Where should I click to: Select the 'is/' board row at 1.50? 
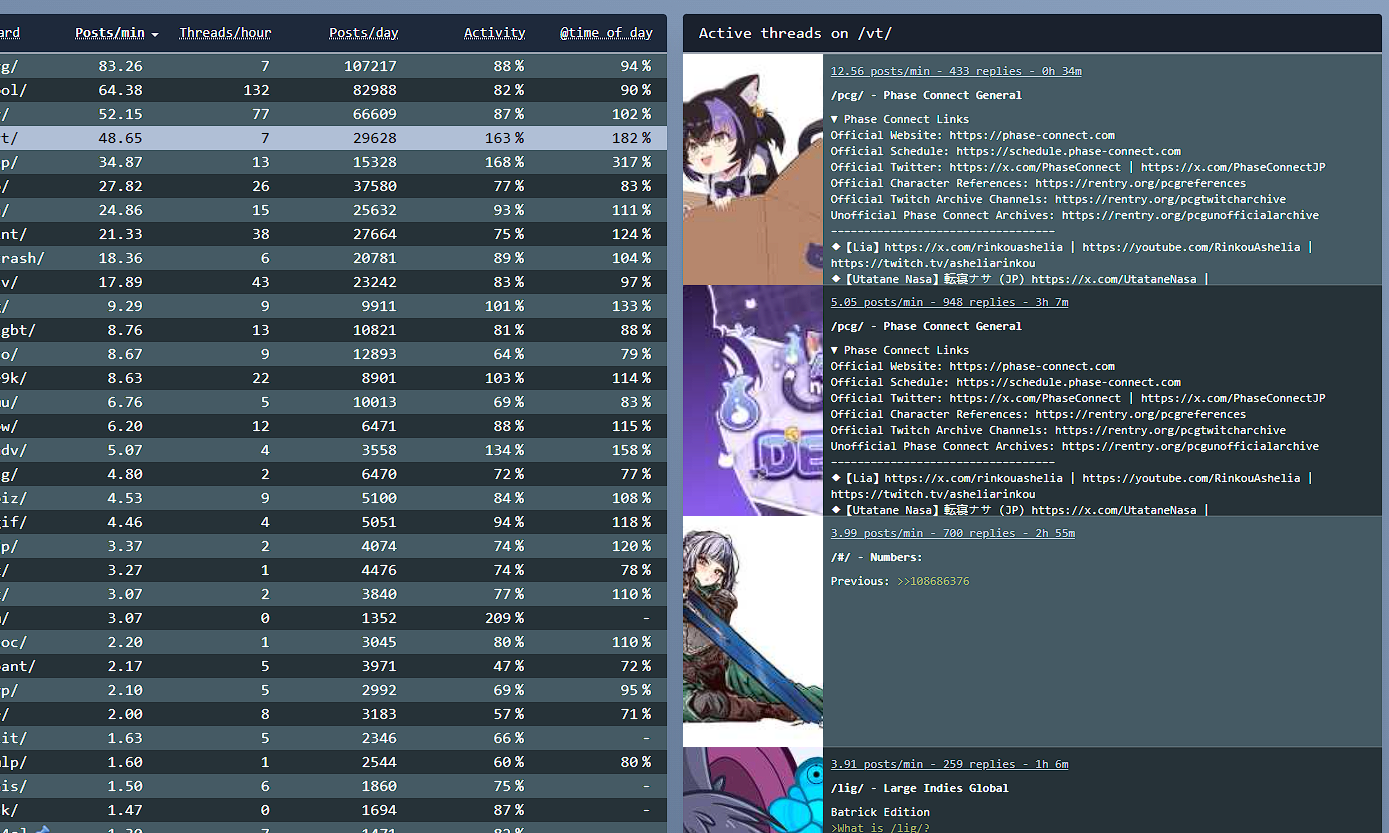click(333, 786)
